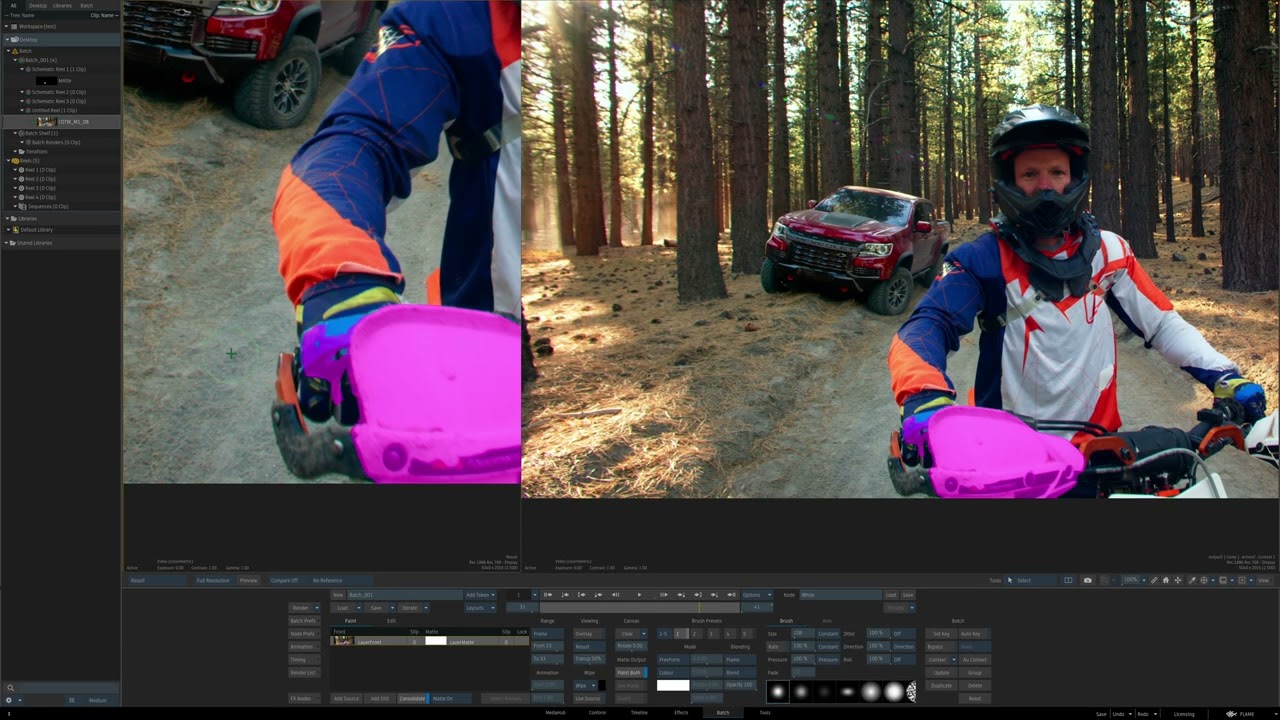Screen dimensions: 1280x720
Task: Click the search magnifier icon in media panel
Action: [10, 688]
